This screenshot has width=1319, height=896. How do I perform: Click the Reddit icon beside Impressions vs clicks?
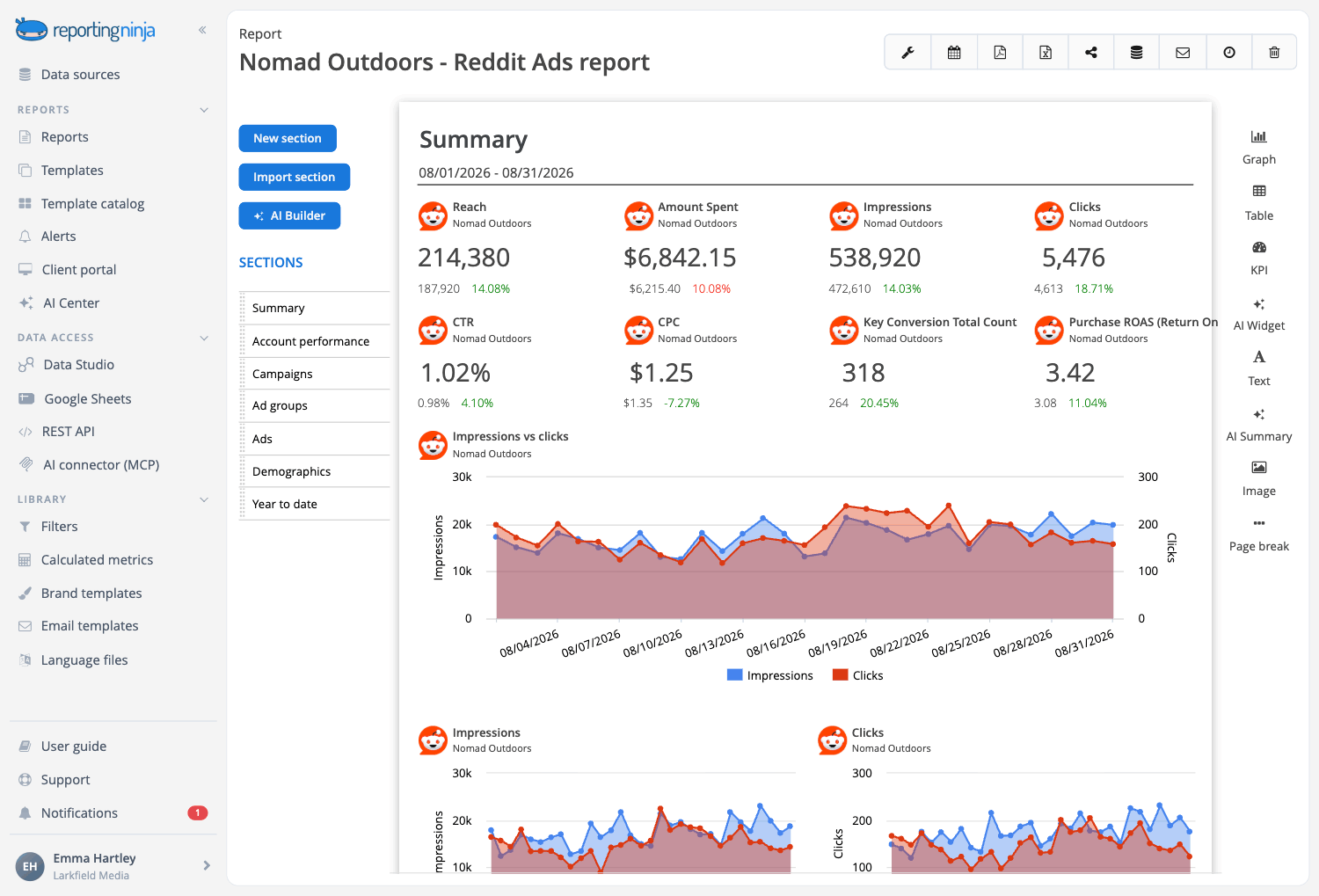433,445
